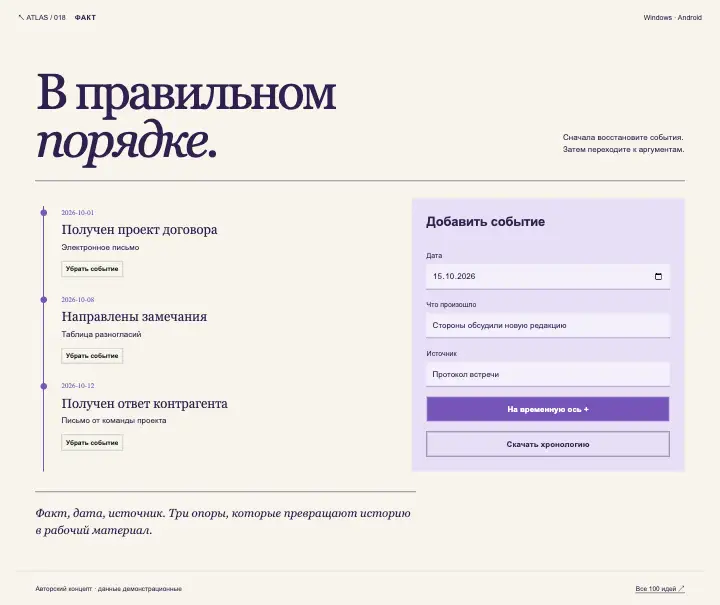Click the На временную ось + button
720x605 pixels.
click(548, 409)
